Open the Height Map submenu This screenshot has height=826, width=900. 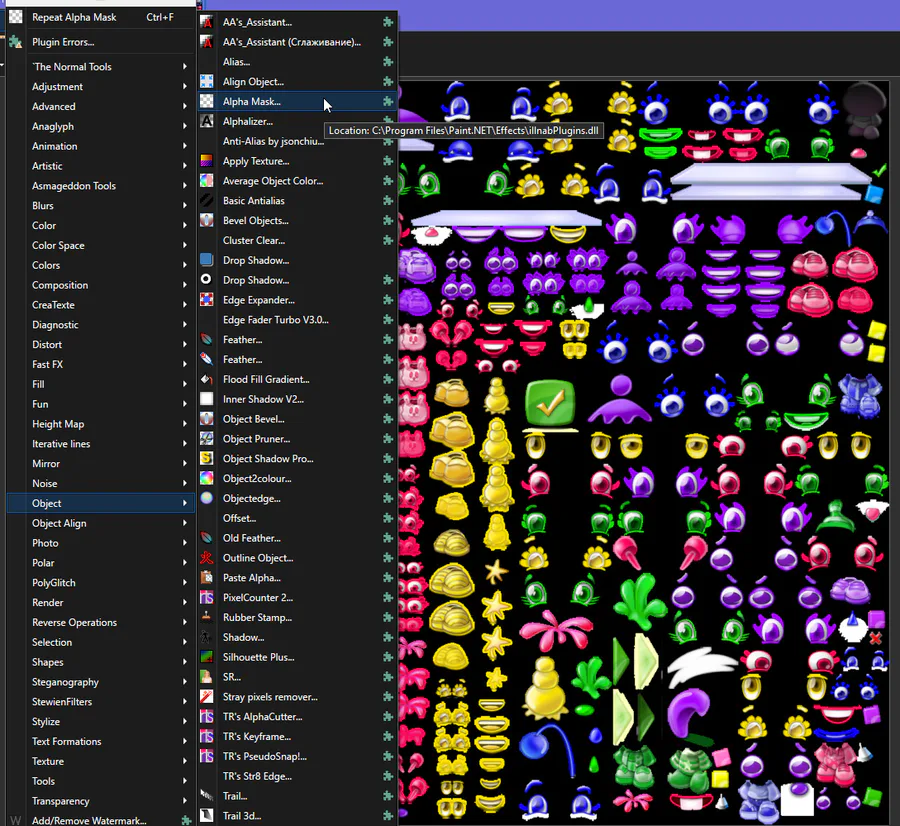pyautogui.click(x=101, y=424)
